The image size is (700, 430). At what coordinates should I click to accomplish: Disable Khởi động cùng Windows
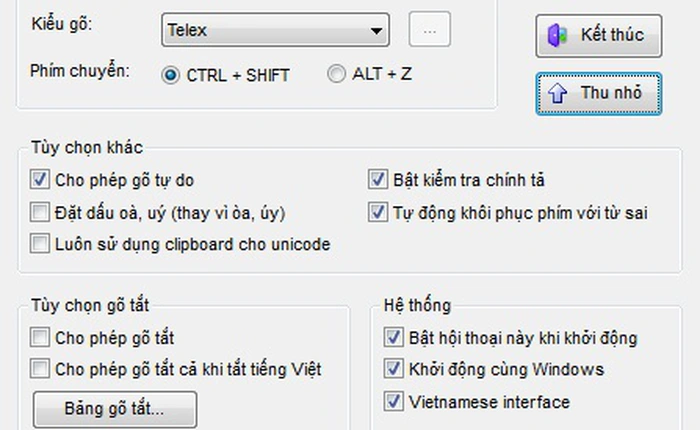coord(393,370)
